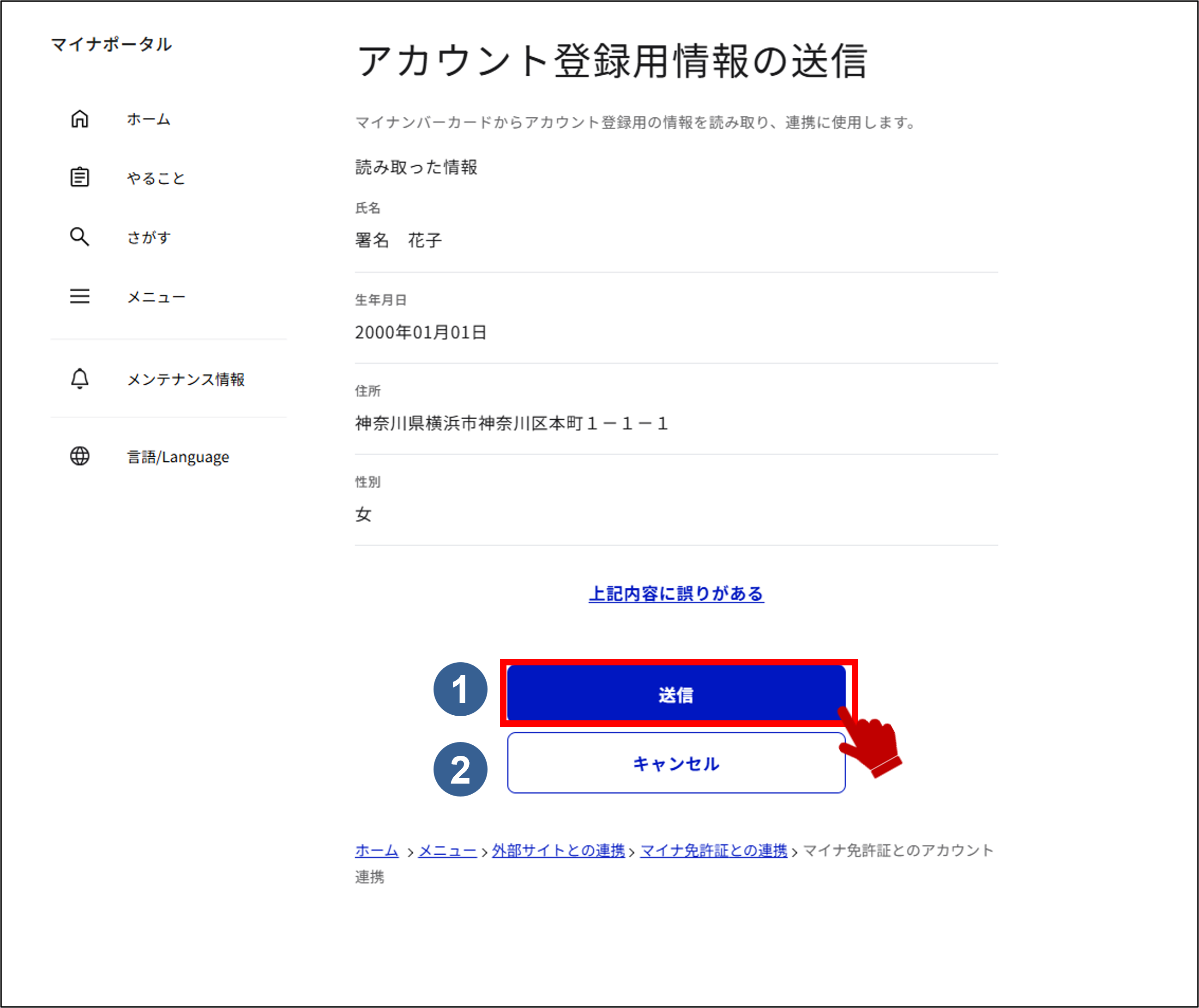Image resolution: width=1199 pixels, height=1008 pixels.
Task: Open ホーム breadcrumb link
Action: click(x=376, y=850)
